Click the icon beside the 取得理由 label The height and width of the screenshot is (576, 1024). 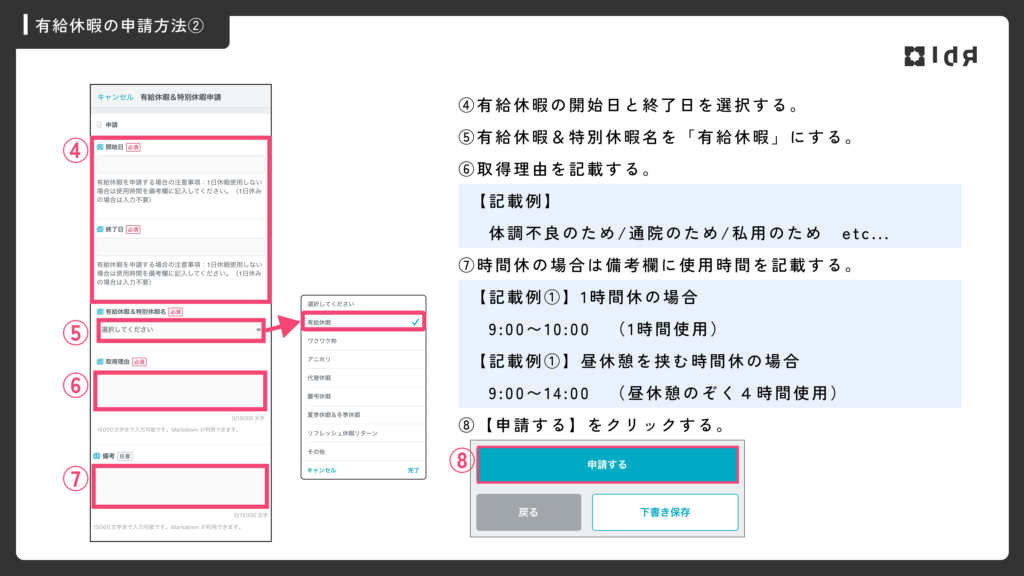pos(99,361)
